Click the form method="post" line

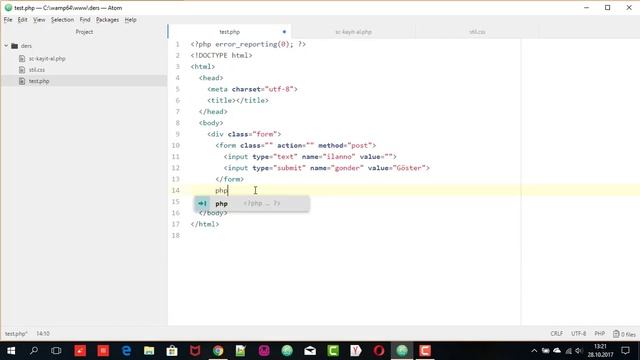click(x=296, y=145)
